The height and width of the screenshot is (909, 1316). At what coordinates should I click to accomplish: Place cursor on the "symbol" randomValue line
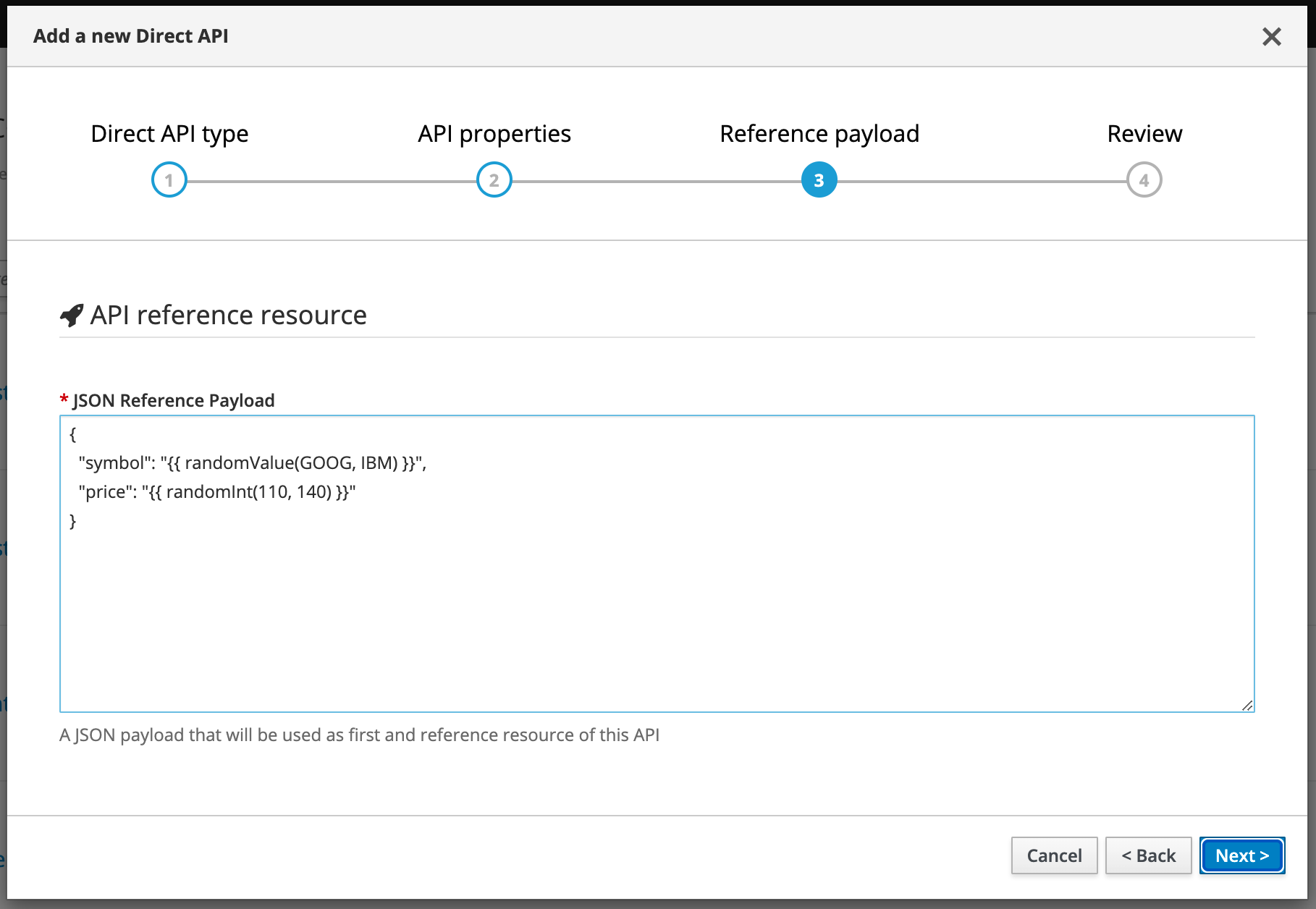(x=252, y=463)
